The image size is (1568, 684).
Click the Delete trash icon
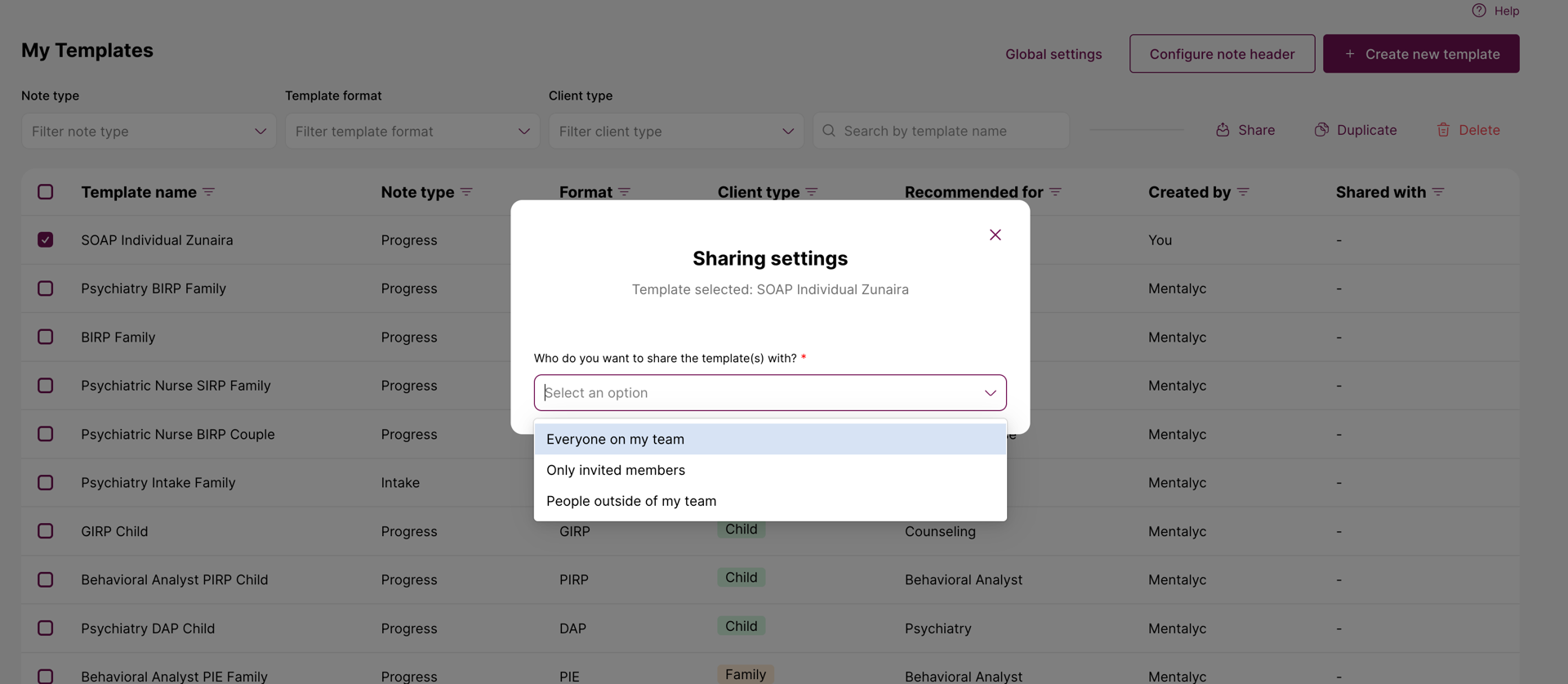pos(1443,130)
